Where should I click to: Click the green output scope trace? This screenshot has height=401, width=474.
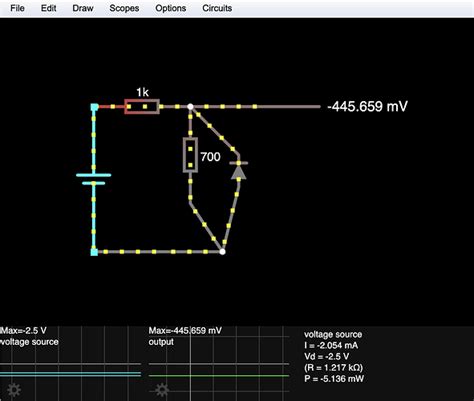click(219, 376)
